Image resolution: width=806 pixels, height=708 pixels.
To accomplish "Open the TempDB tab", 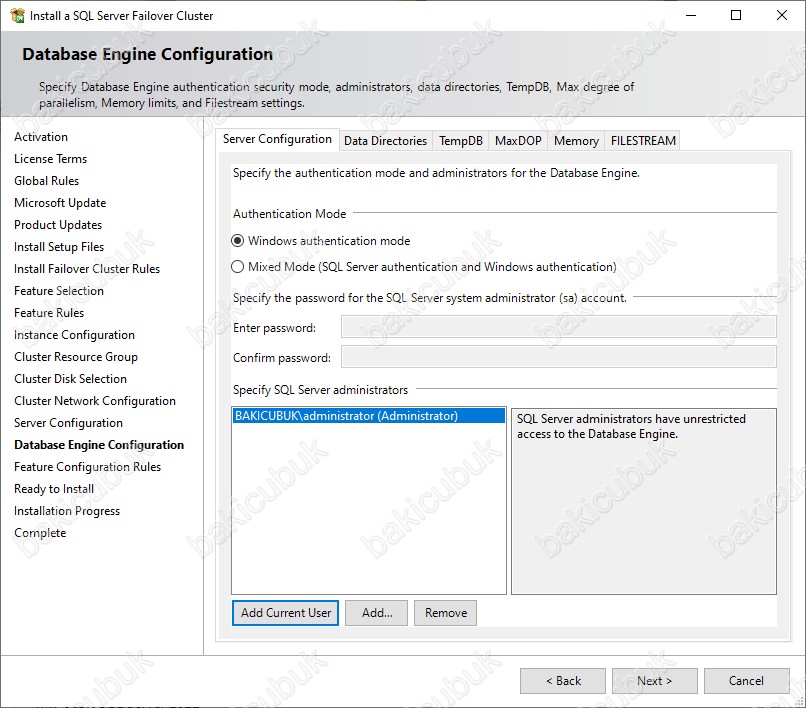I will tap(461, 141).
